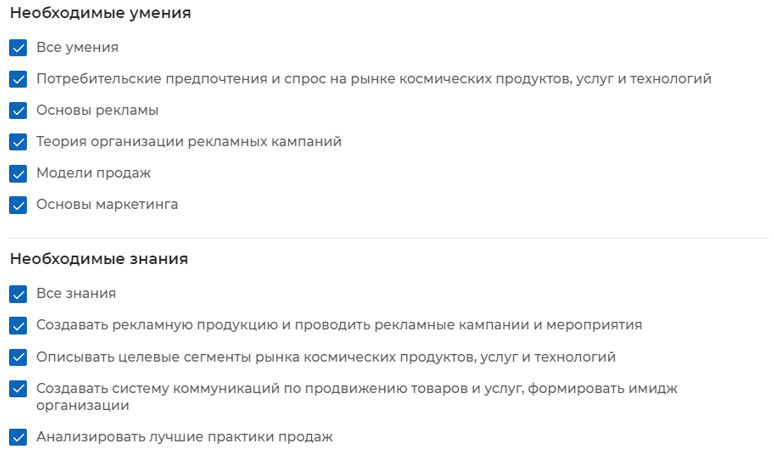Screen dimensions: 774x450
Task: Uncheck the 'Все знания' checkbox
Action: 18,294
